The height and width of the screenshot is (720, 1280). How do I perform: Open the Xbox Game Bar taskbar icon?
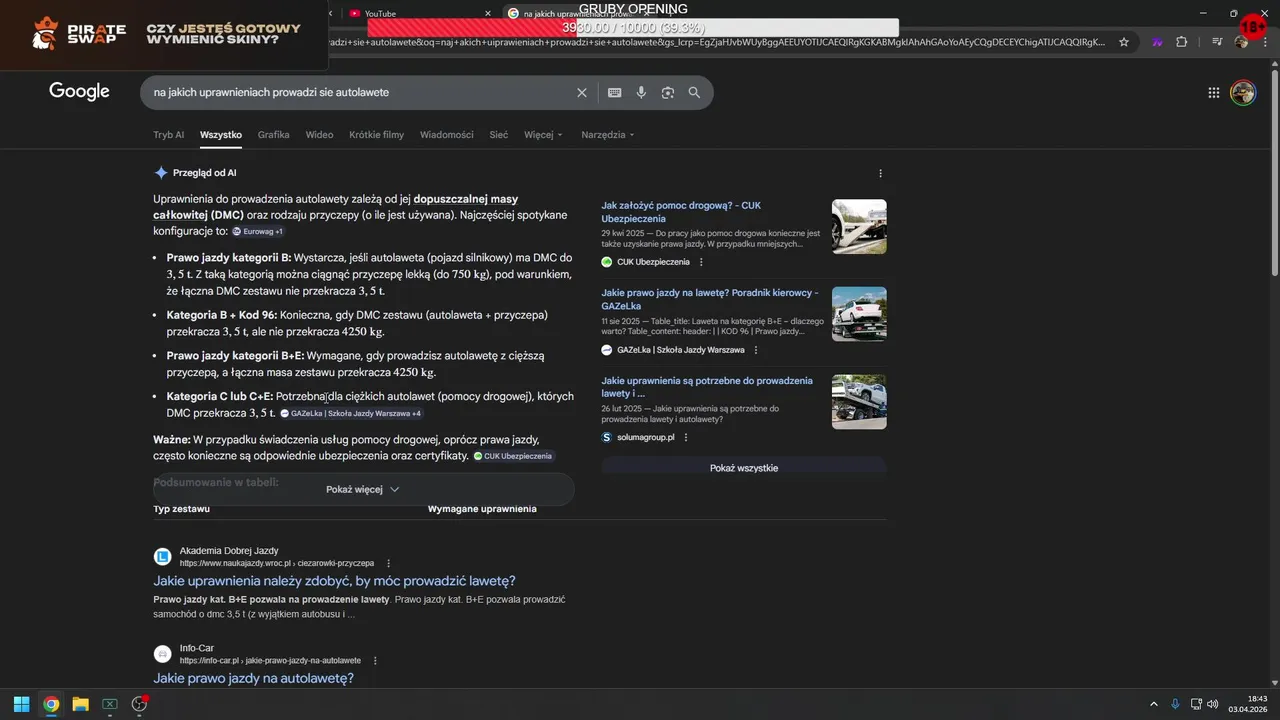110,704
